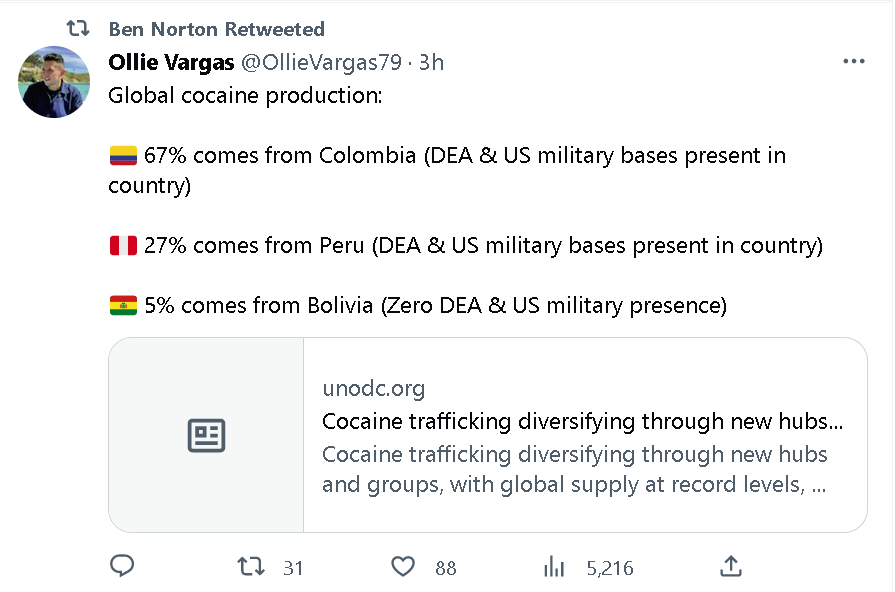Open the @OllieVargas79 handle
Image resolution: width=895 pixels, height=592 pixels.
pyautogui.click(x=321, y=62)
